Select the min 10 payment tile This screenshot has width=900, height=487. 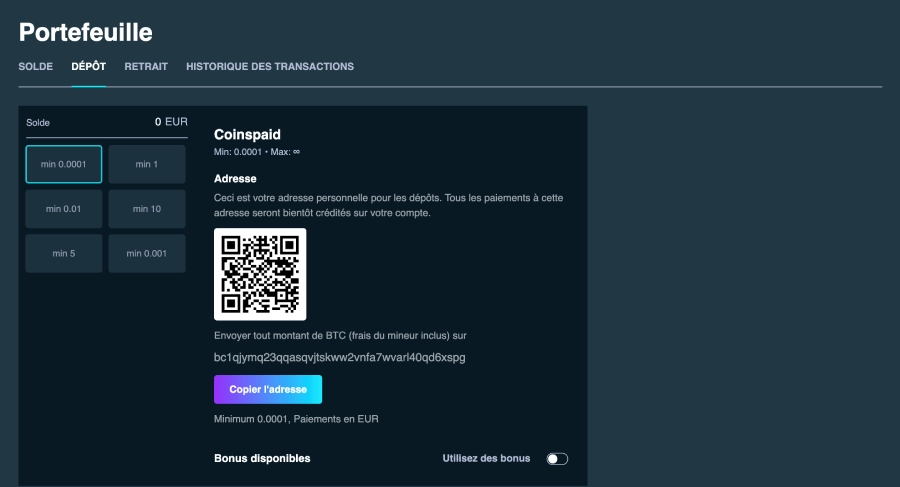tap(147, 209)
